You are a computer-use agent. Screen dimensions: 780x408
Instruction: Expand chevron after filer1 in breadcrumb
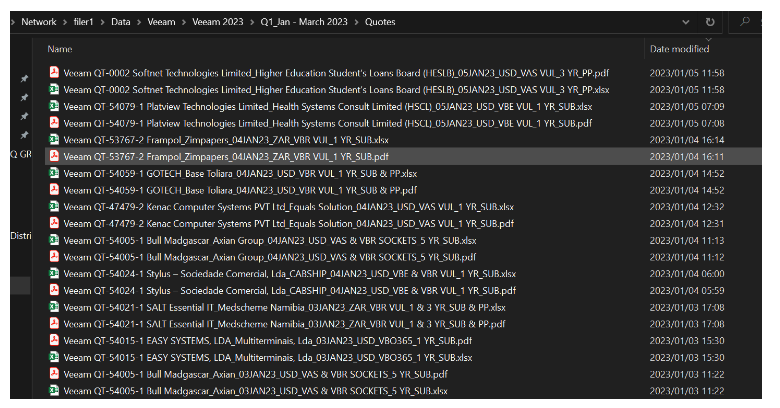(102, 22)
